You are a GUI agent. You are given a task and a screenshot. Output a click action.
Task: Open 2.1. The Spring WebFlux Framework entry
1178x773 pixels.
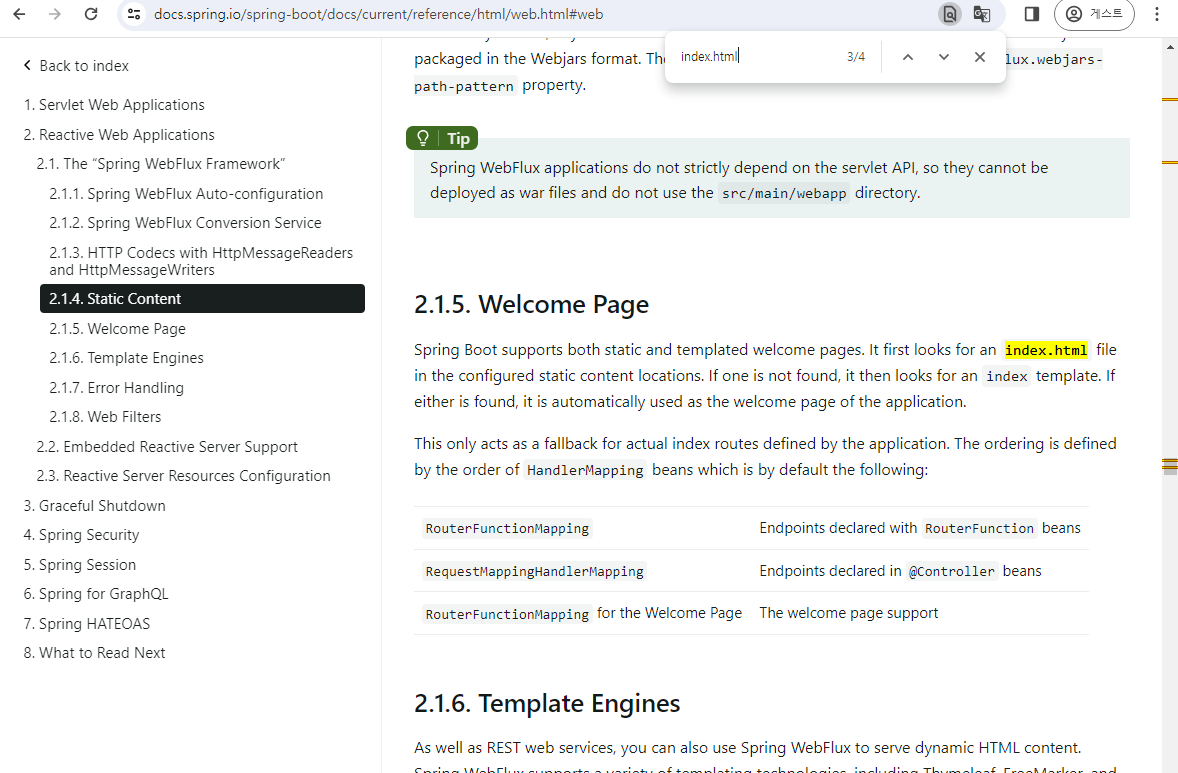[x=161, y=164]
